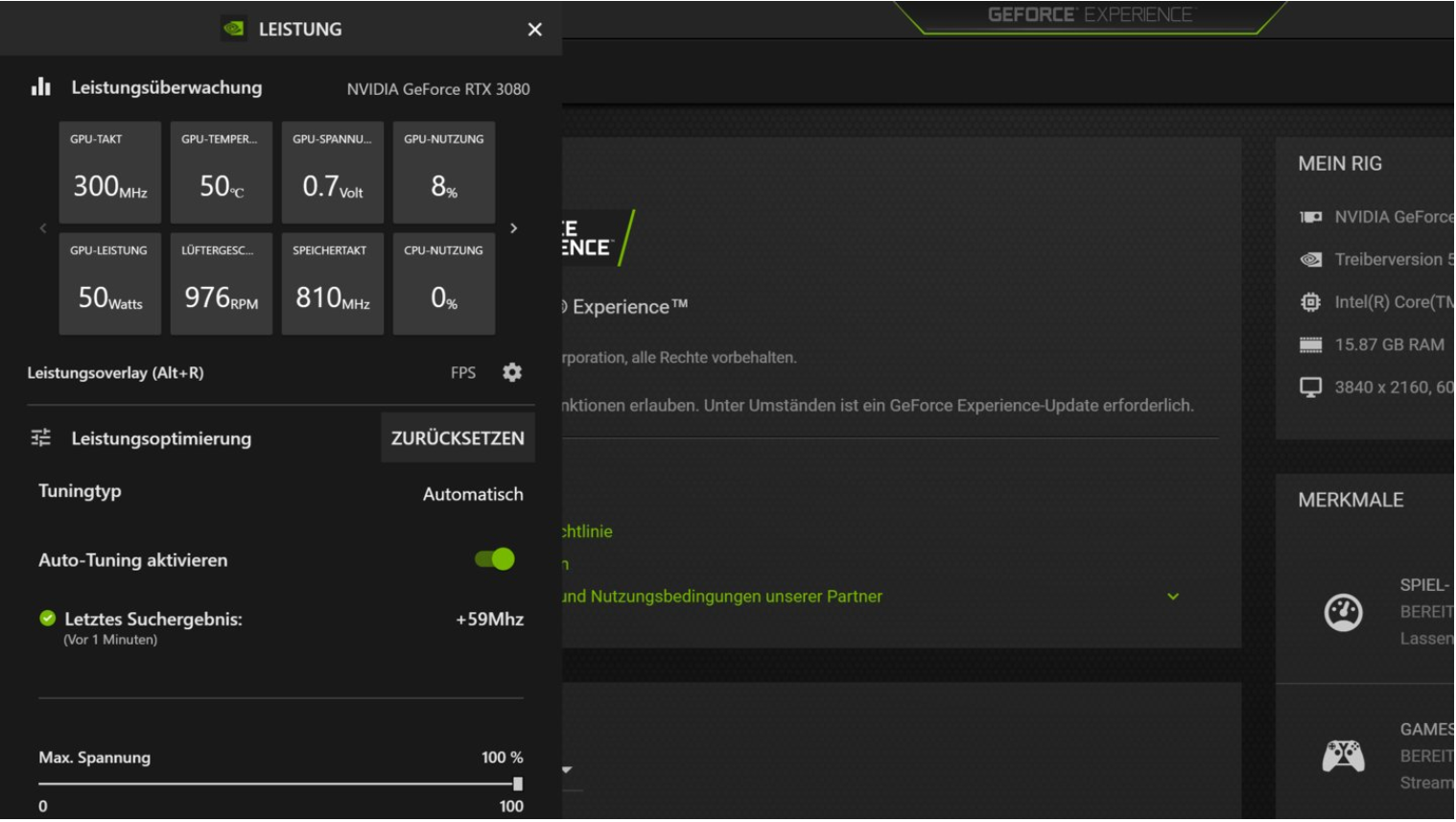Select the Speichertakt 810 MHz tile

[x=333, y=284]
